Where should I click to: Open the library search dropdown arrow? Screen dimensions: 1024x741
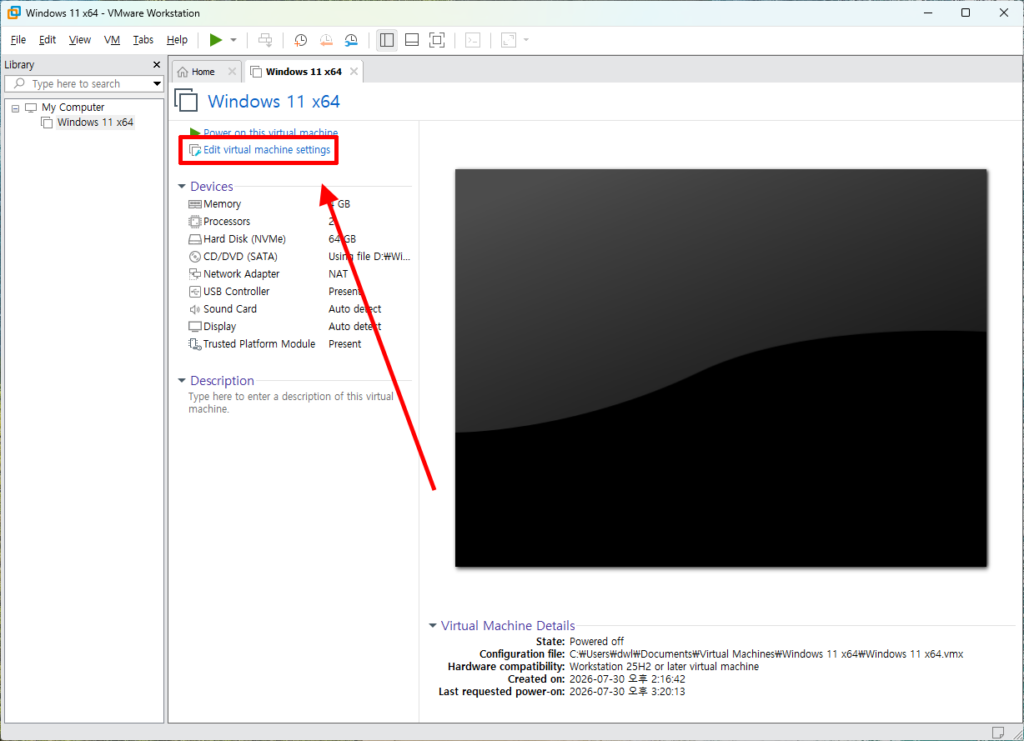pyautogui.click(x=157, y=84)
